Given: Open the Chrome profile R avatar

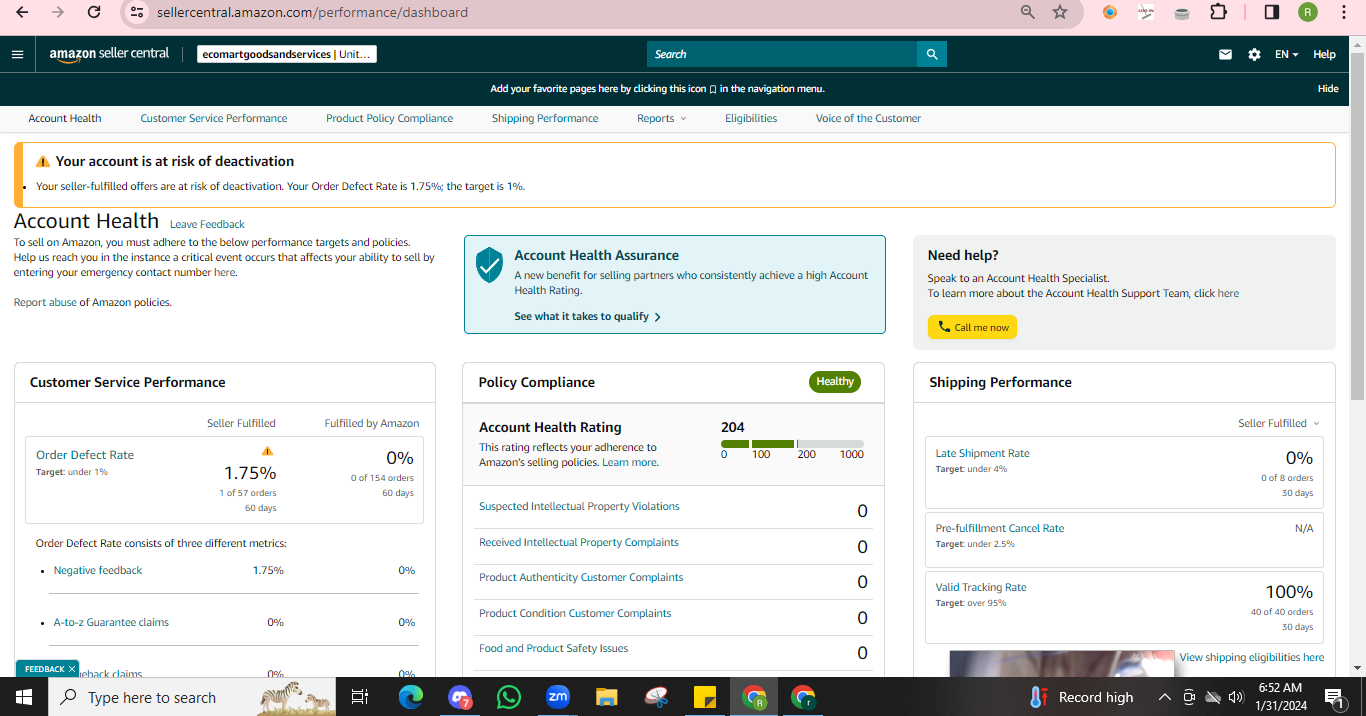Looking at the screenshot, I should coord(1308,12).
